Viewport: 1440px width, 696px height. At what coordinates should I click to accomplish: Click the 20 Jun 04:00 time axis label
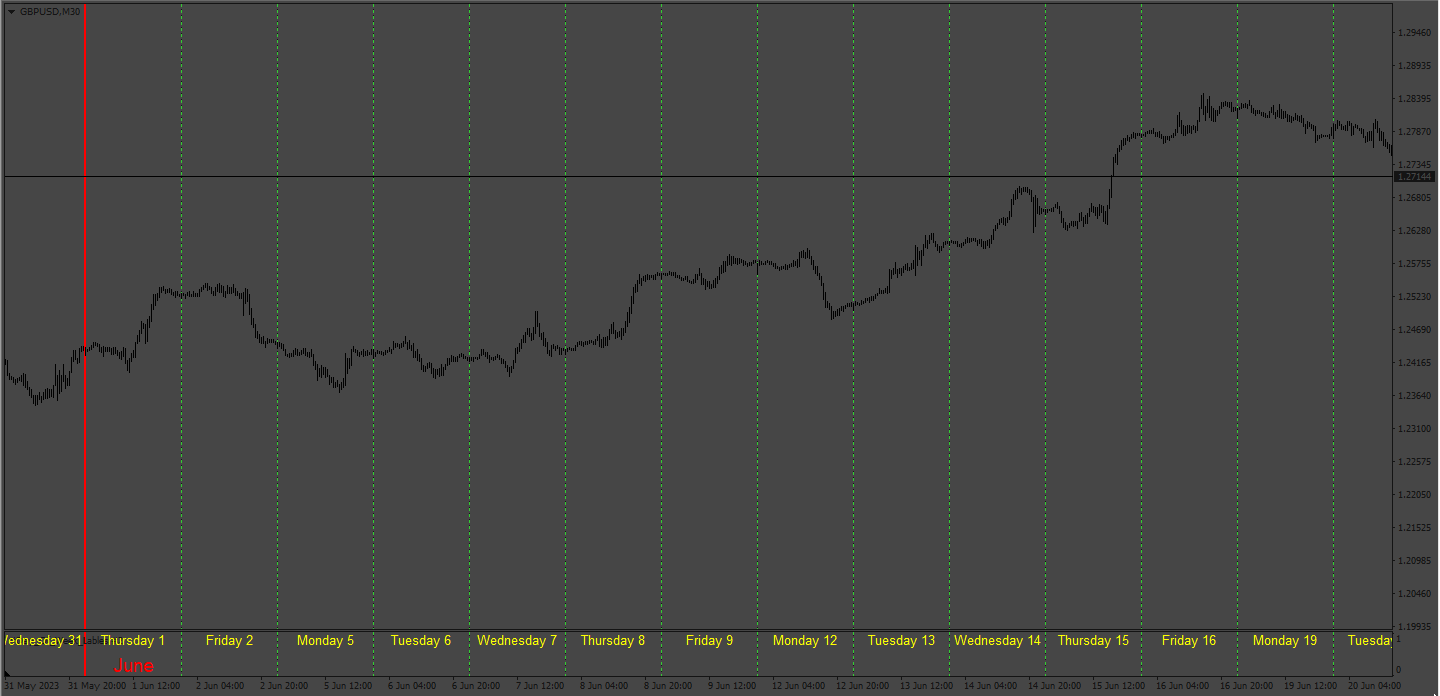point(1375,686)
